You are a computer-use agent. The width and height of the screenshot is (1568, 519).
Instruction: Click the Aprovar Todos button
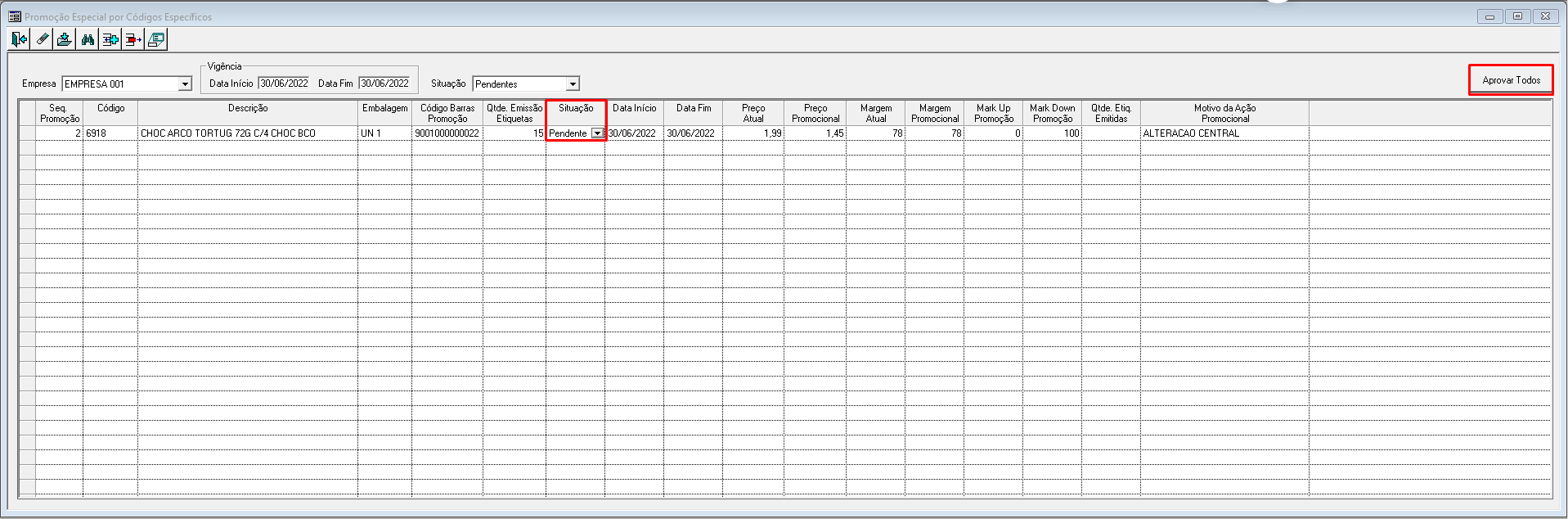tap(1511, 80)
